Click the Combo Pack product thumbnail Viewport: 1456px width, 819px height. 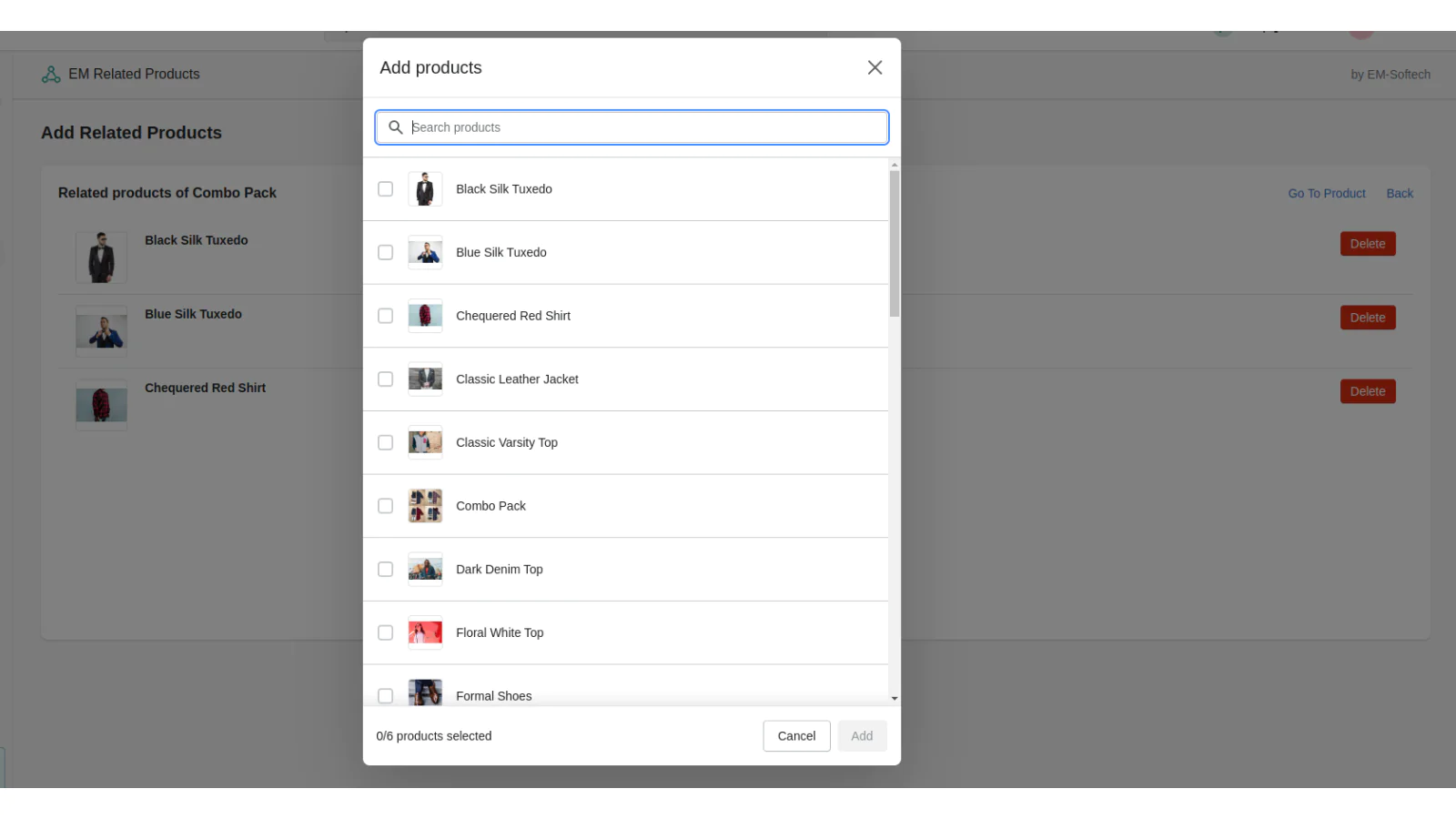pyautogui.click(x=425, y=506)
